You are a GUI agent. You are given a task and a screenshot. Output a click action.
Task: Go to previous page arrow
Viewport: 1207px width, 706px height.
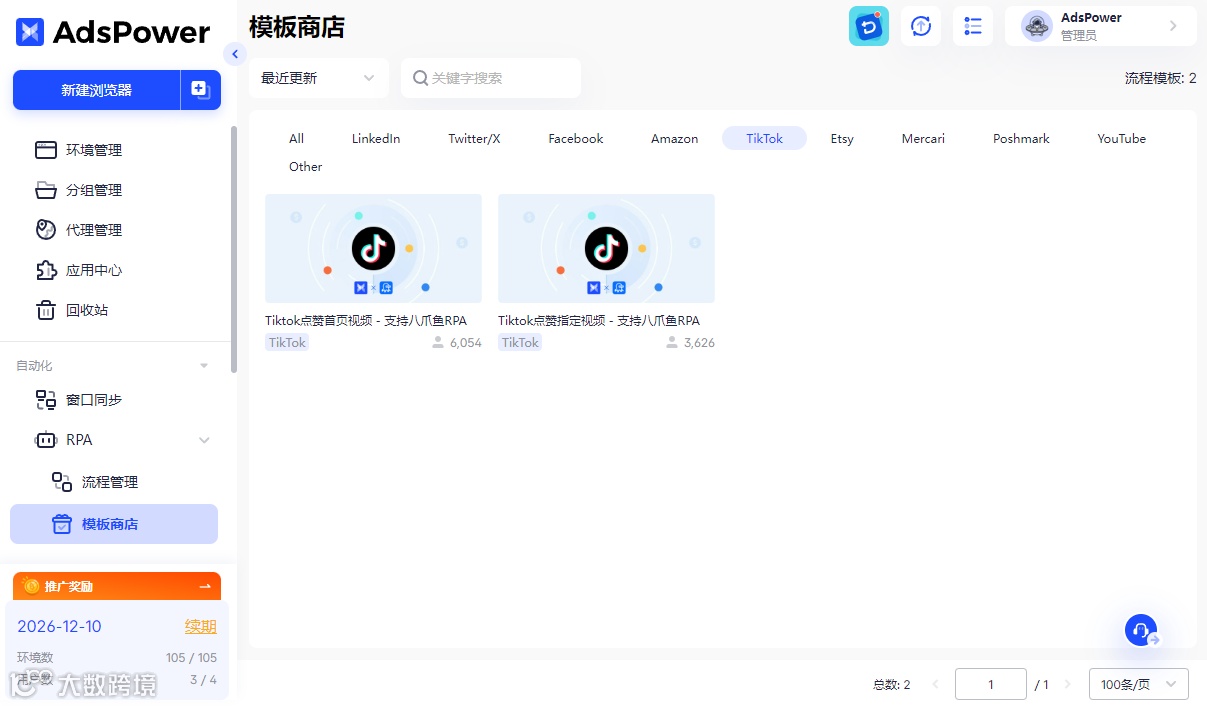(936, 685)
